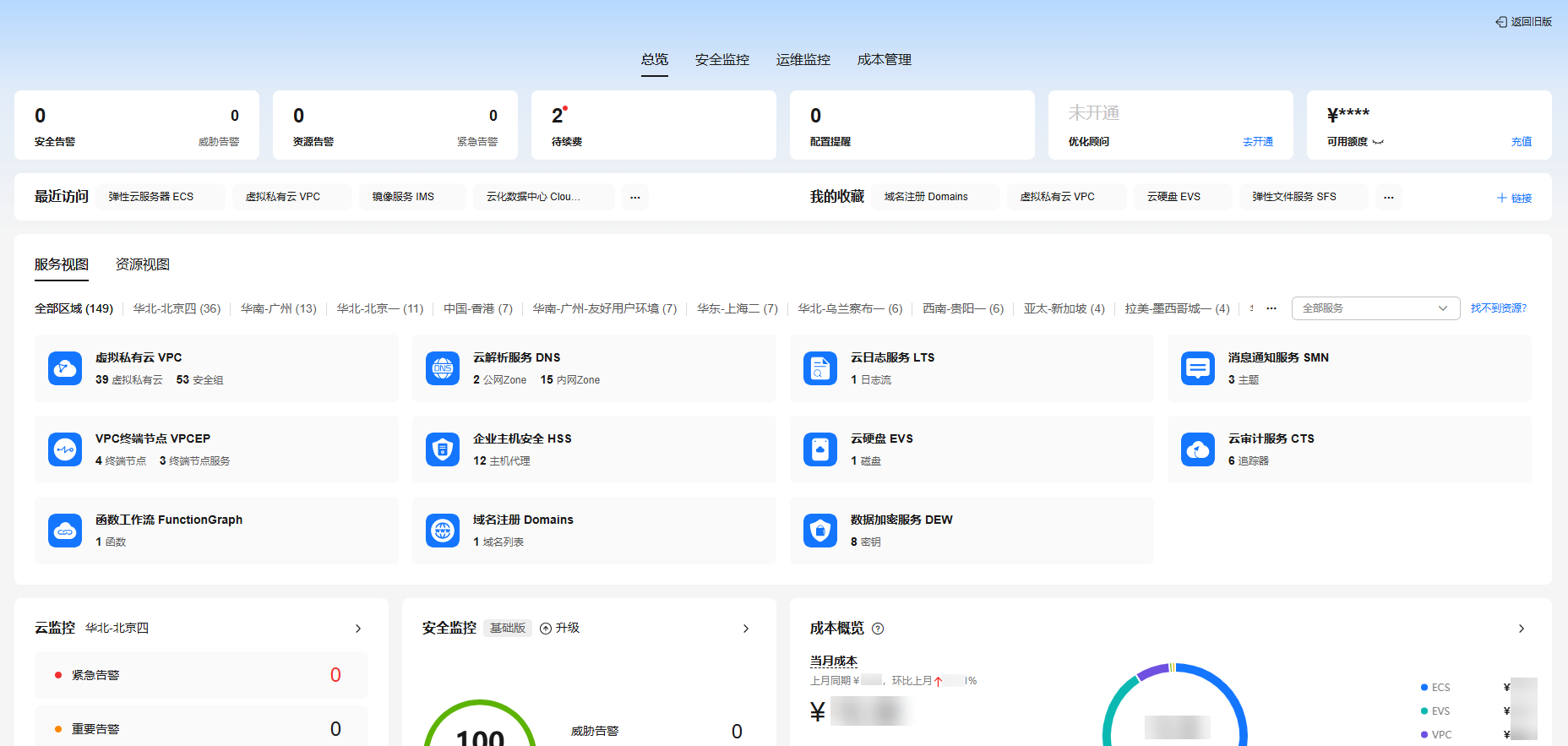Open the VPC service cloud icon

coord(65,368)
